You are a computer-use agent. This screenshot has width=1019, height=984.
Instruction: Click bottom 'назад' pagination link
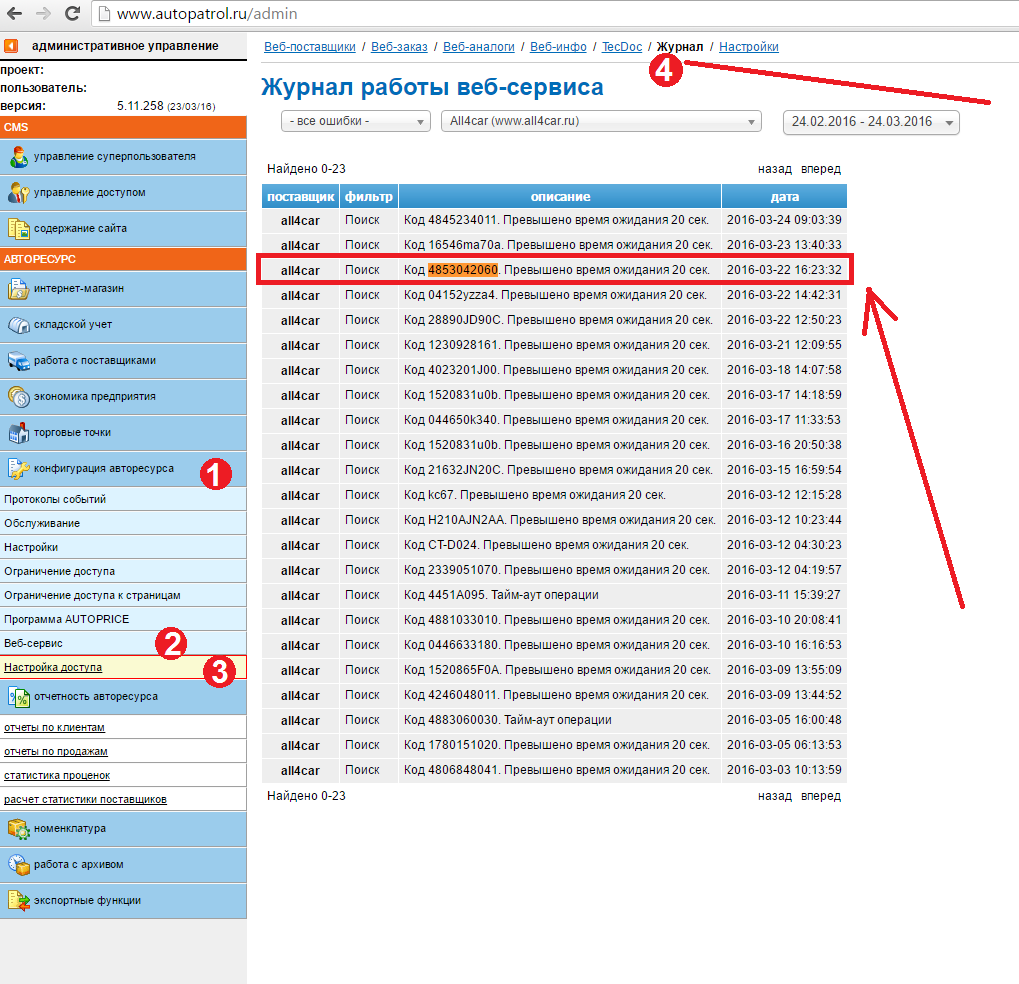(775, 796)
